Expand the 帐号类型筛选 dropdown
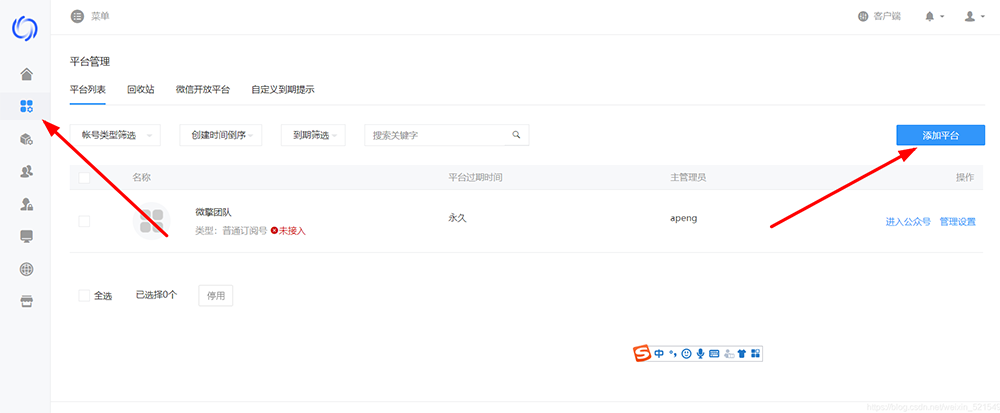 115,135
